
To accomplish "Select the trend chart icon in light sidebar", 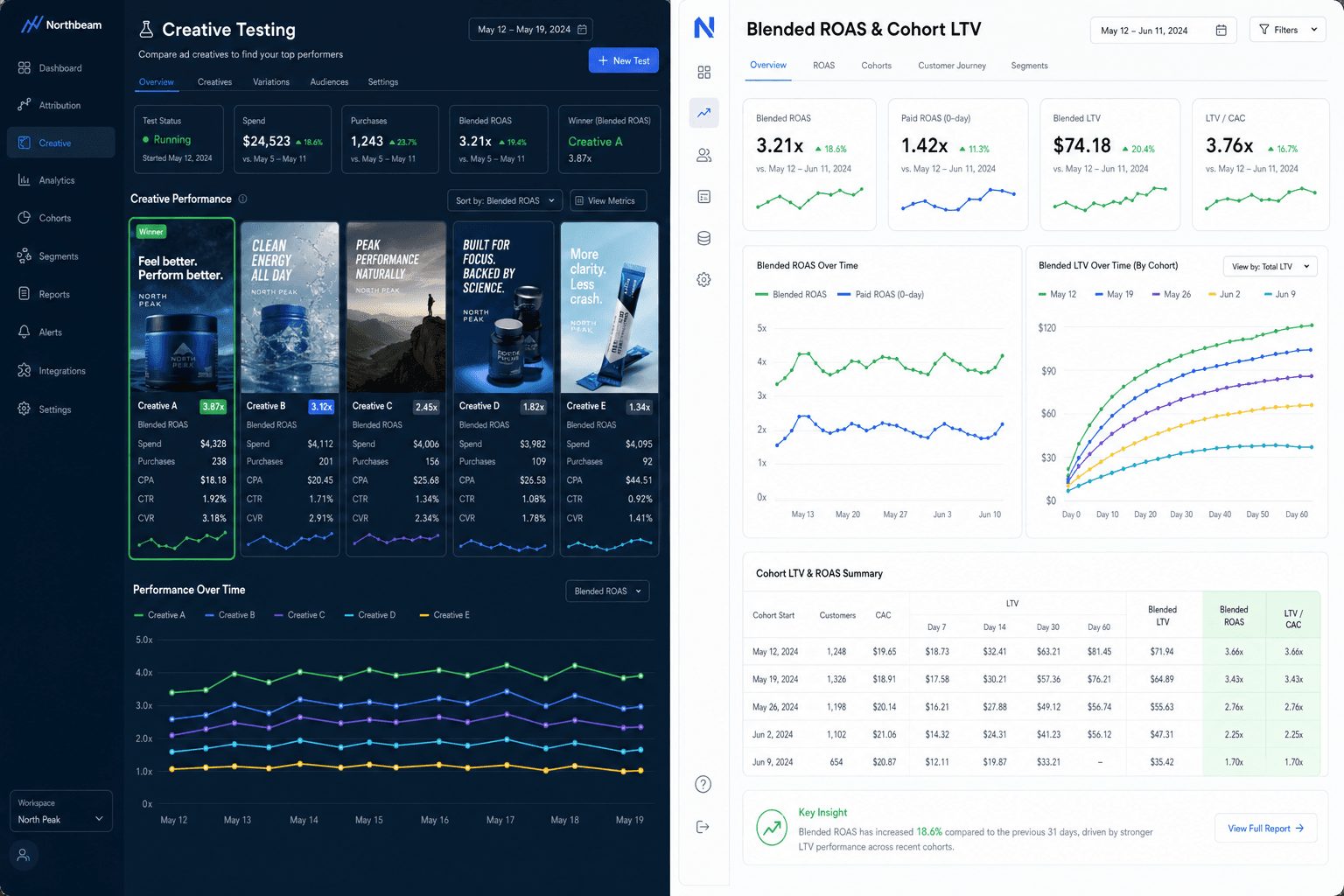I will (703, 113).
